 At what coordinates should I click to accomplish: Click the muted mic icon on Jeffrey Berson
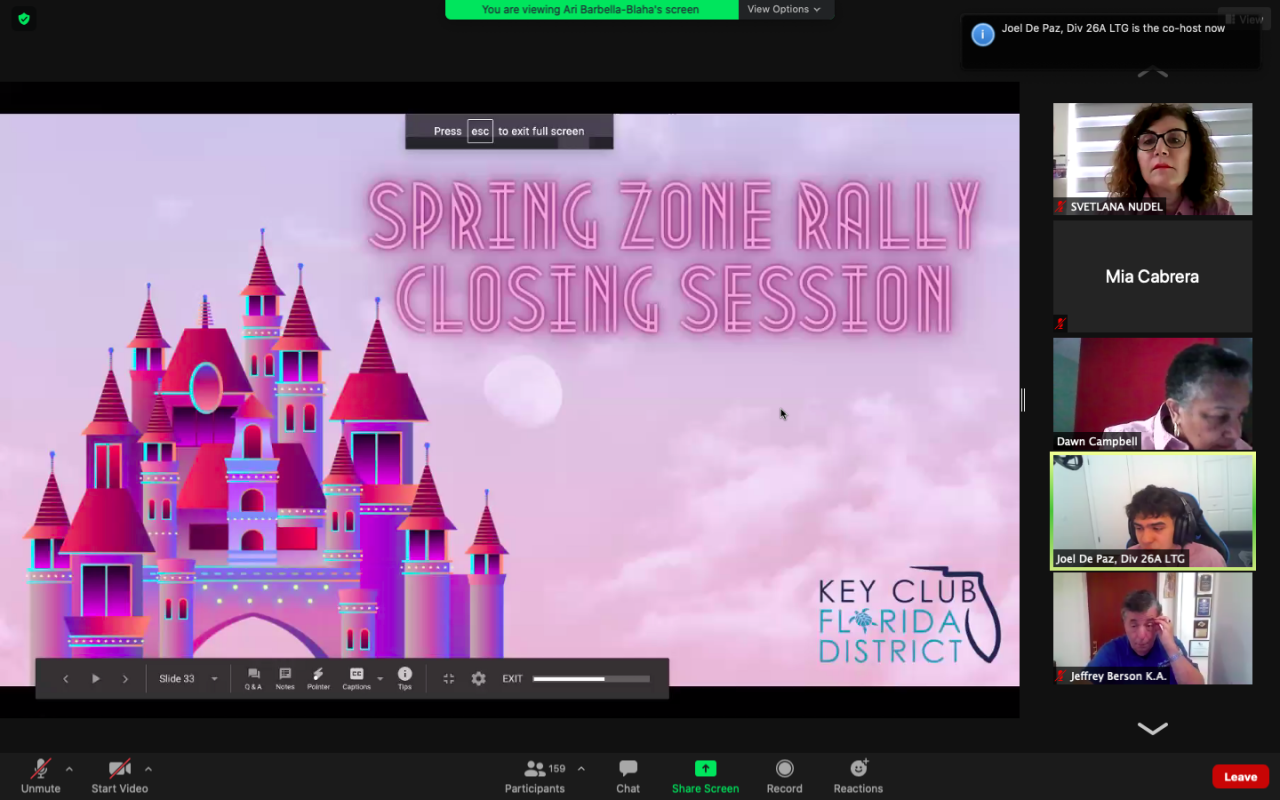[x=1061, y=676]
